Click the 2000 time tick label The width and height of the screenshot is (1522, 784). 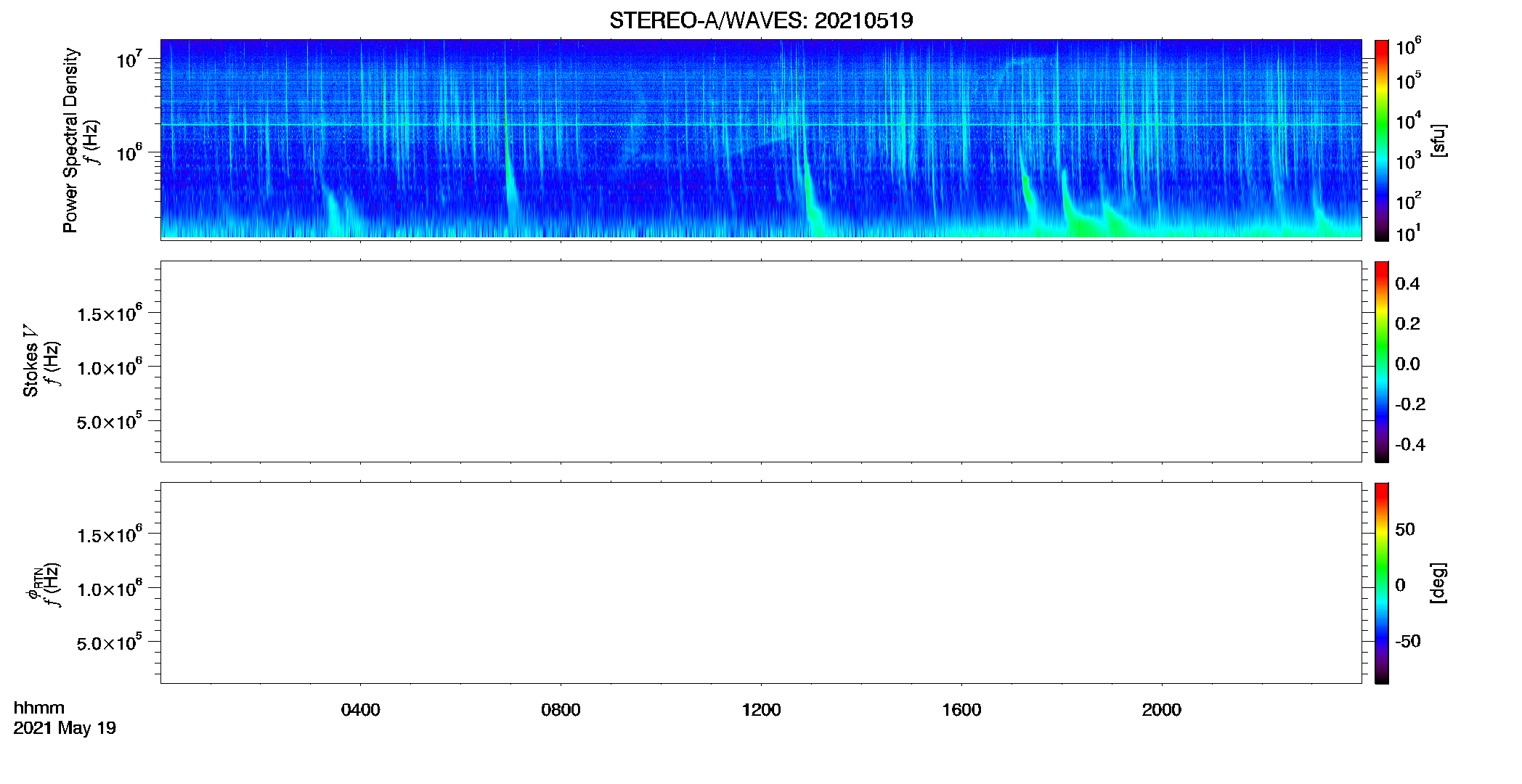click(x=1162, y=710)
